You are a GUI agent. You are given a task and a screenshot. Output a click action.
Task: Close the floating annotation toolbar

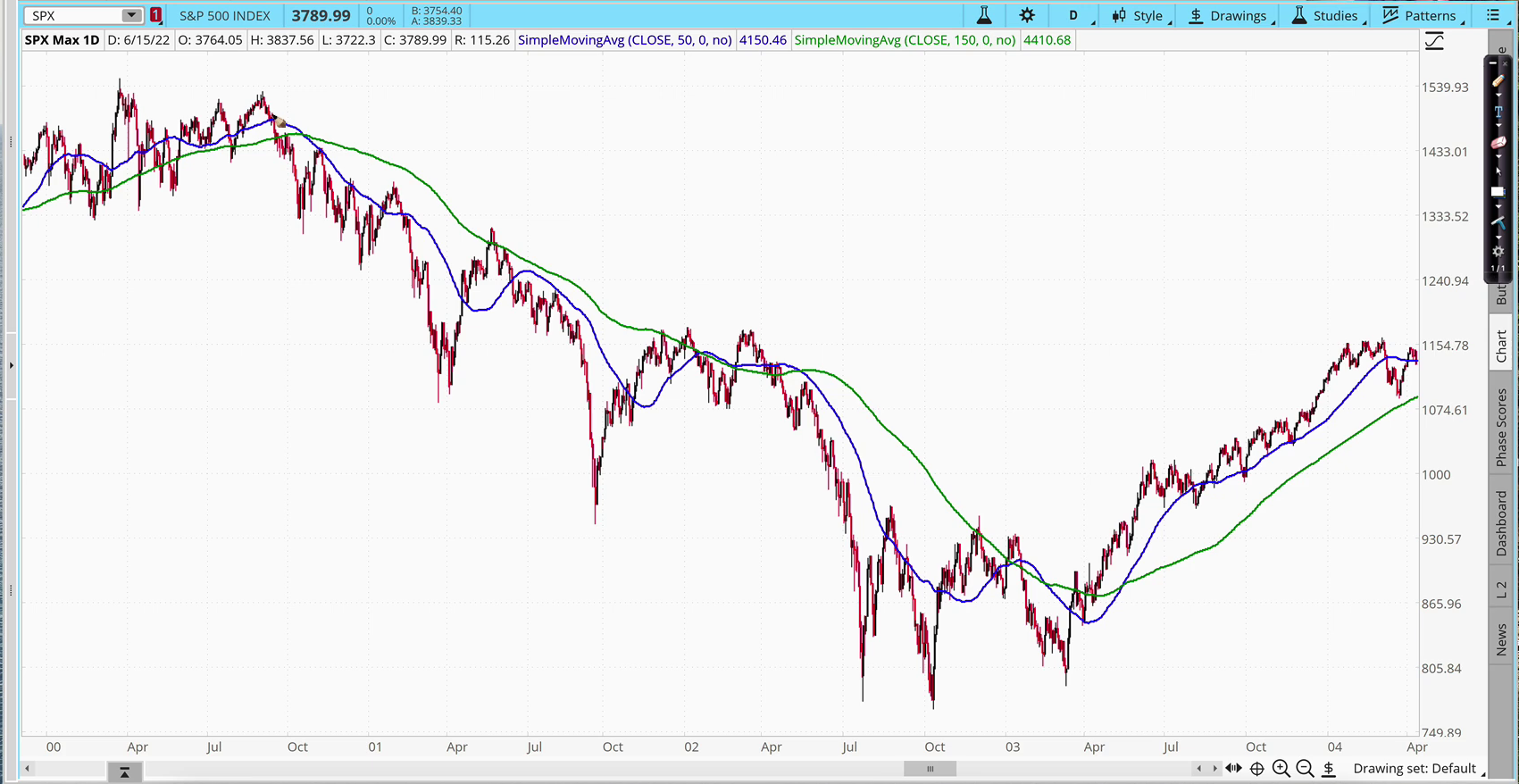pyautogui.click(x=1505, y=63)
